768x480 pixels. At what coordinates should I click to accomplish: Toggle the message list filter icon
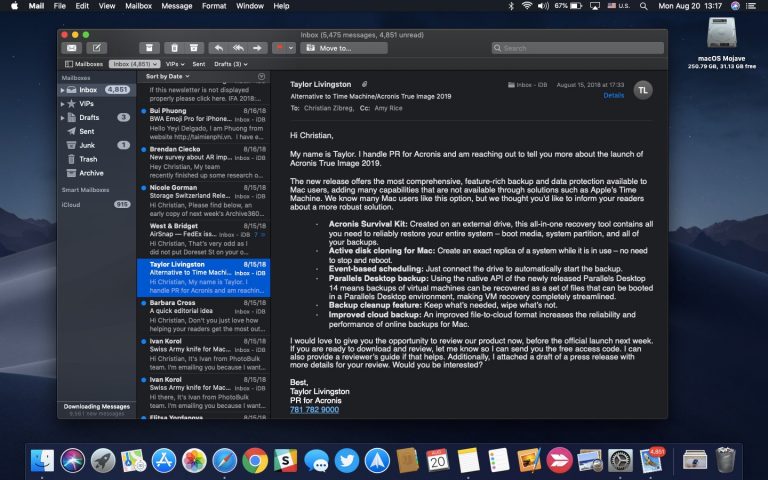(262, 76)
